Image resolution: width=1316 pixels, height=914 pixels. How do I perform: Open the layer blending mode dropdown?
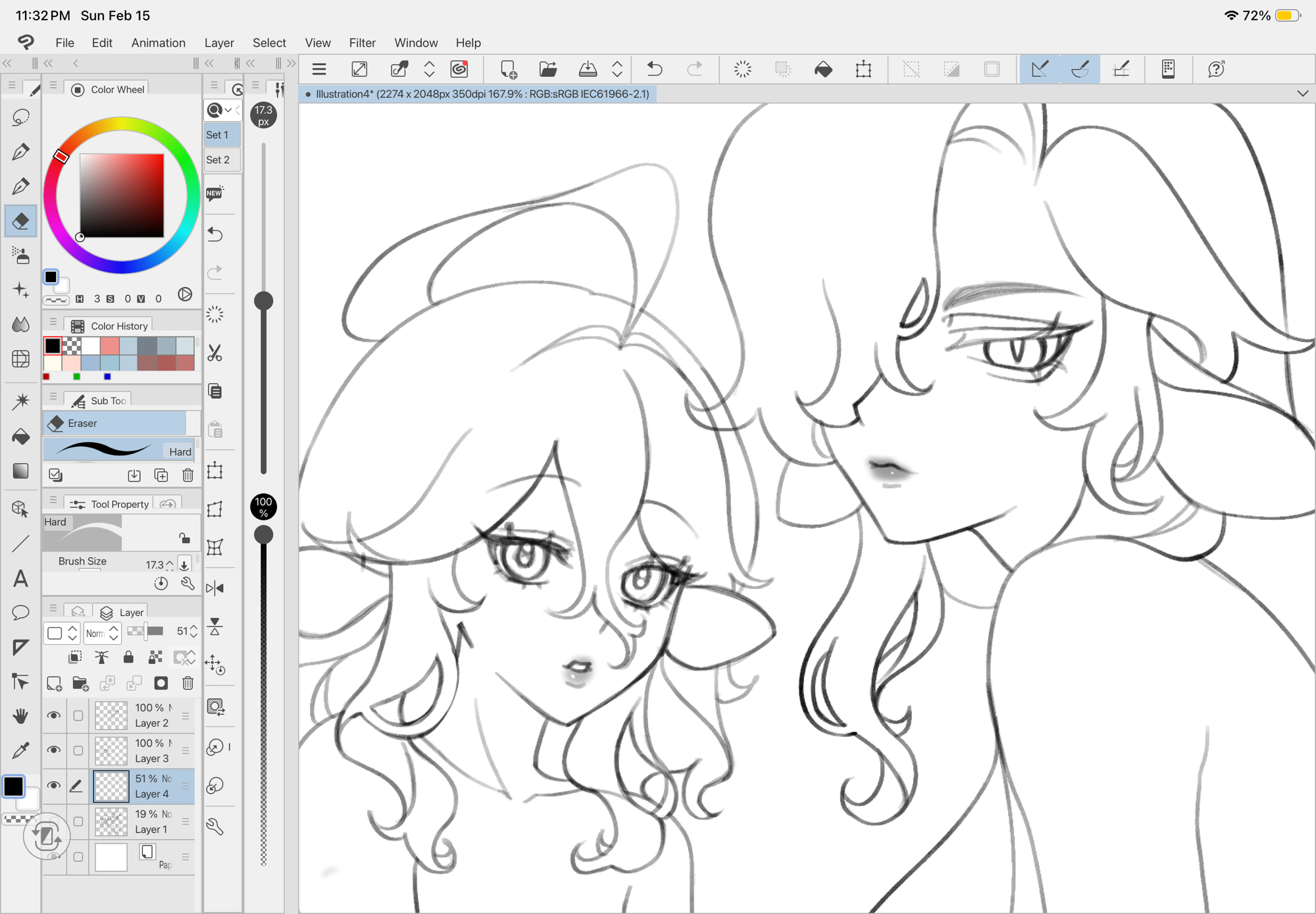[x=102, y=633]
